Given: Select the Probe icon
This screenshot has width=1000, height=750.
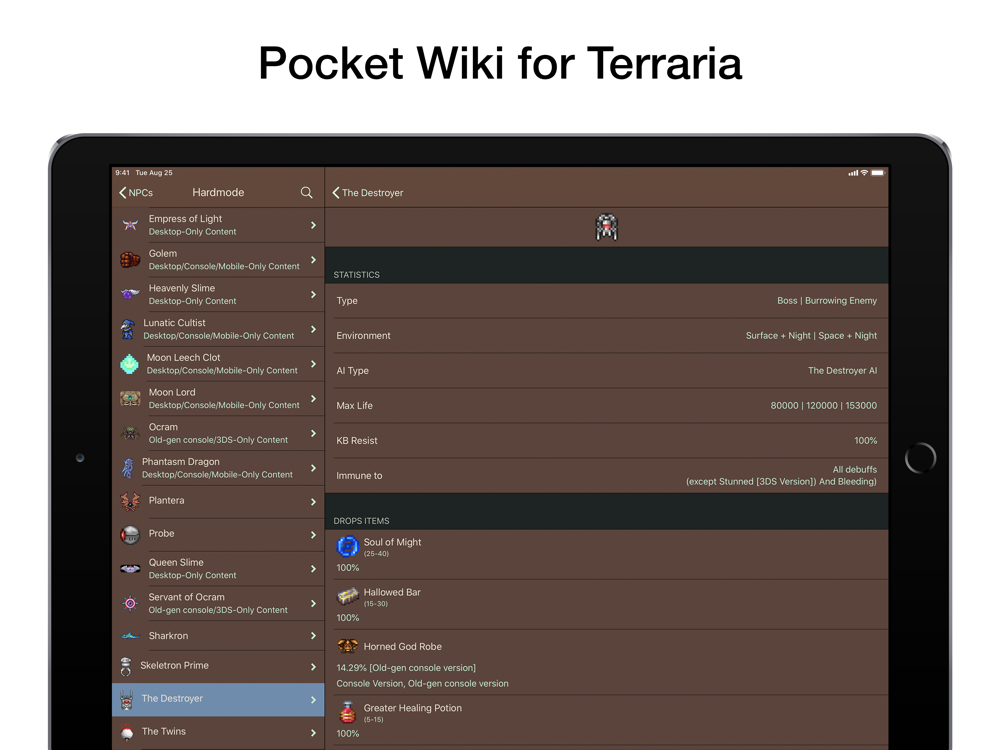Looking at the screenshot, I should (130, 534).
